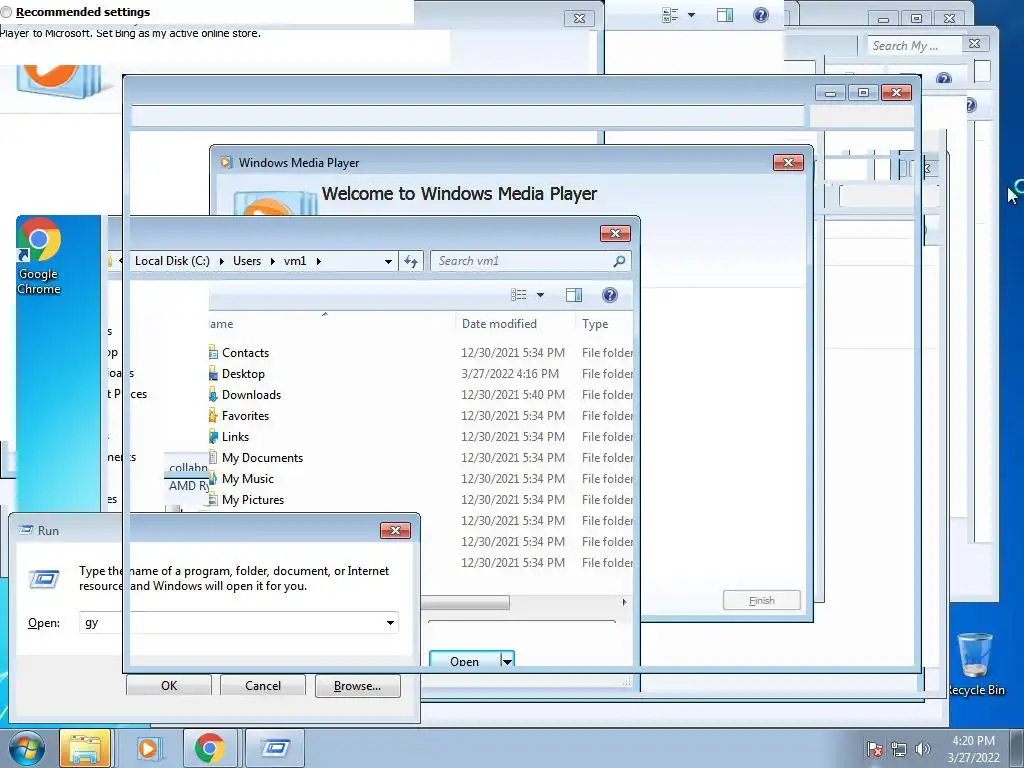This screenshot has width=1024, height=768.
Task: Sort by the Date modified column
Action: pyautogui.click(x=499, y=324)
